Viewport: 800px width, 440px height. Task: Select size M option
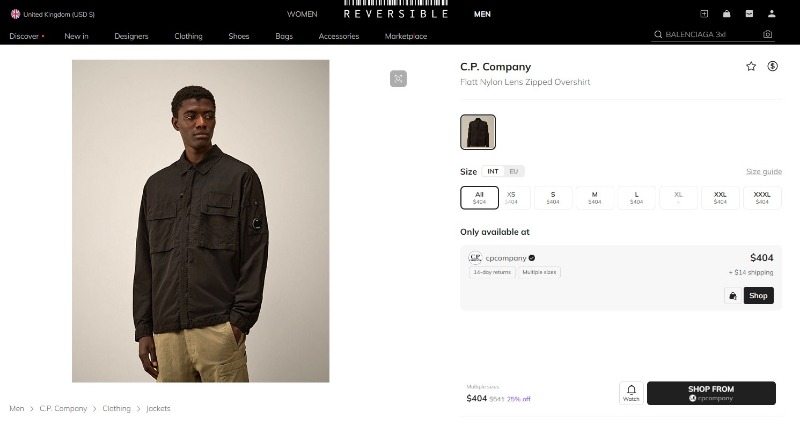594,198
